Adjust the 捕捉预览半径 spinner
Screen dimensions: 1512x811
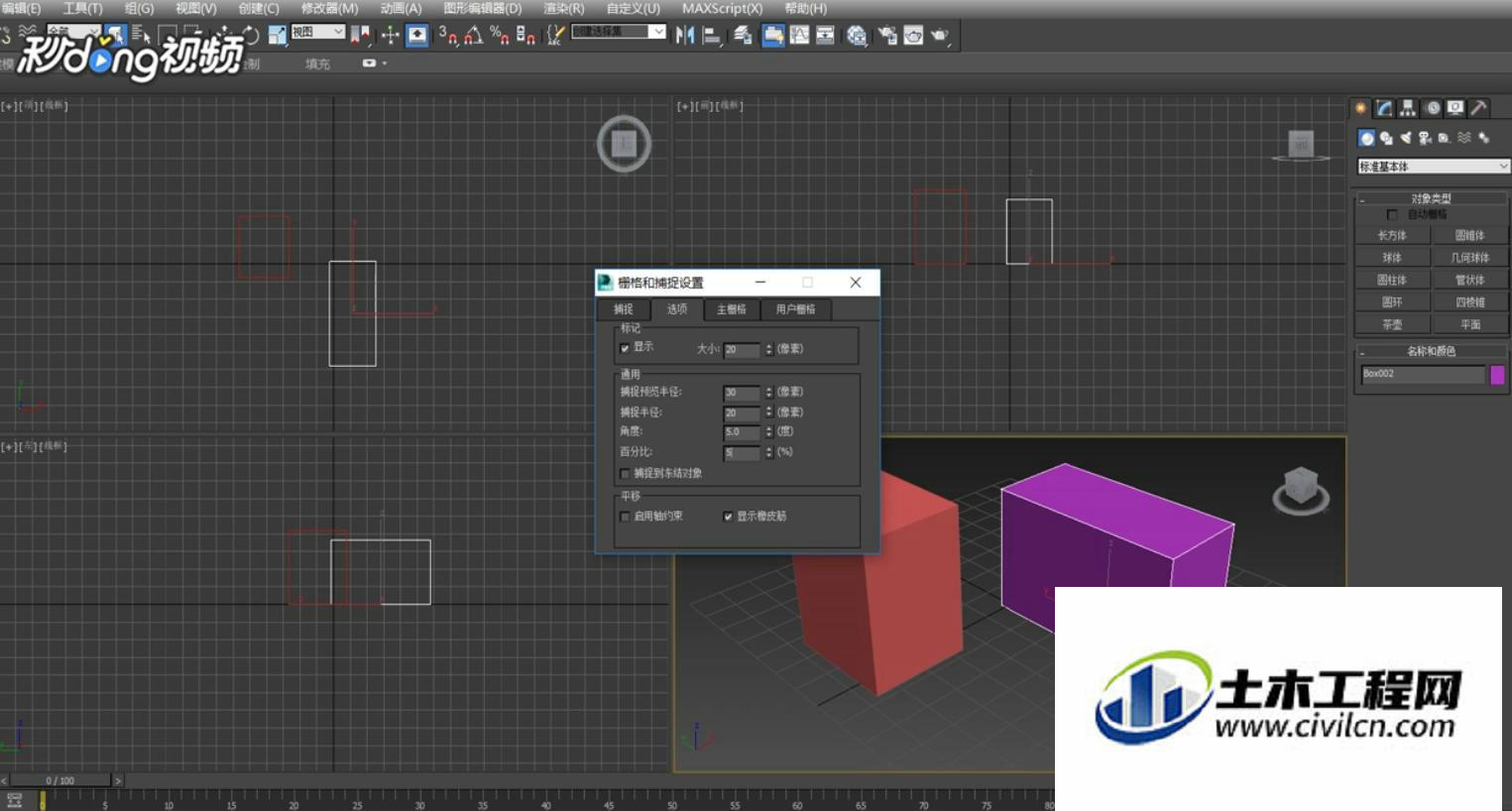coord(768,393)
